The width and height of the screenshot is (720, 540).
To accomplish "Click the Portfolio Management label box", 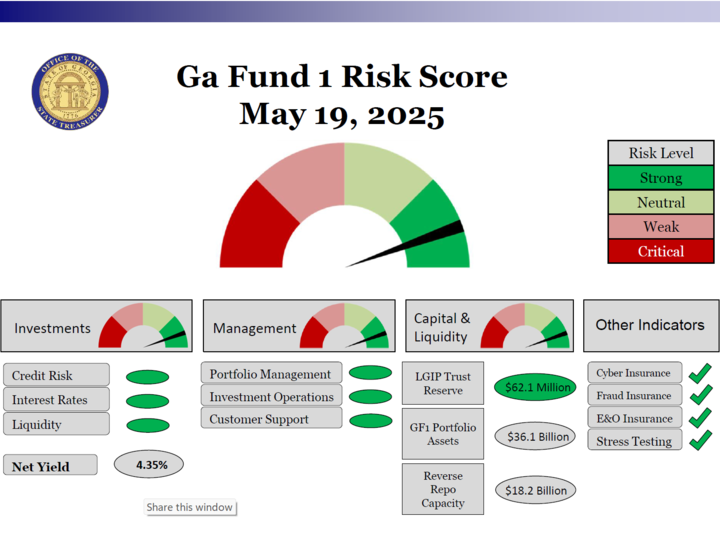I will 271,374.
